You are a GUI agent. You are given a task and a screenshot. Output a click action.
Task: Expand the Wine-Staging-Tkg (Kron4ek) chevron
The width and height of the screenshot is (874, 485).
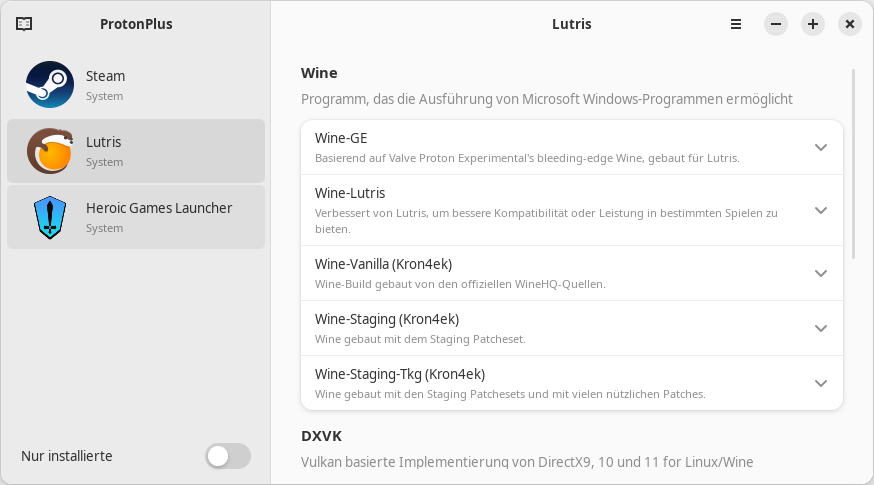(x=820, y=383)
